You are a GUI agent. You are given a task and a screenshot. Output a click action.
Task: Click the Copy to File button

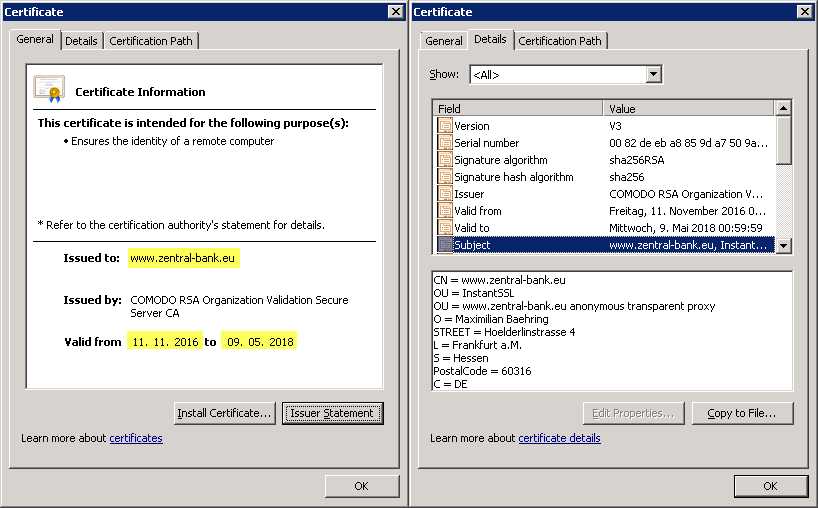click(741, 413)
